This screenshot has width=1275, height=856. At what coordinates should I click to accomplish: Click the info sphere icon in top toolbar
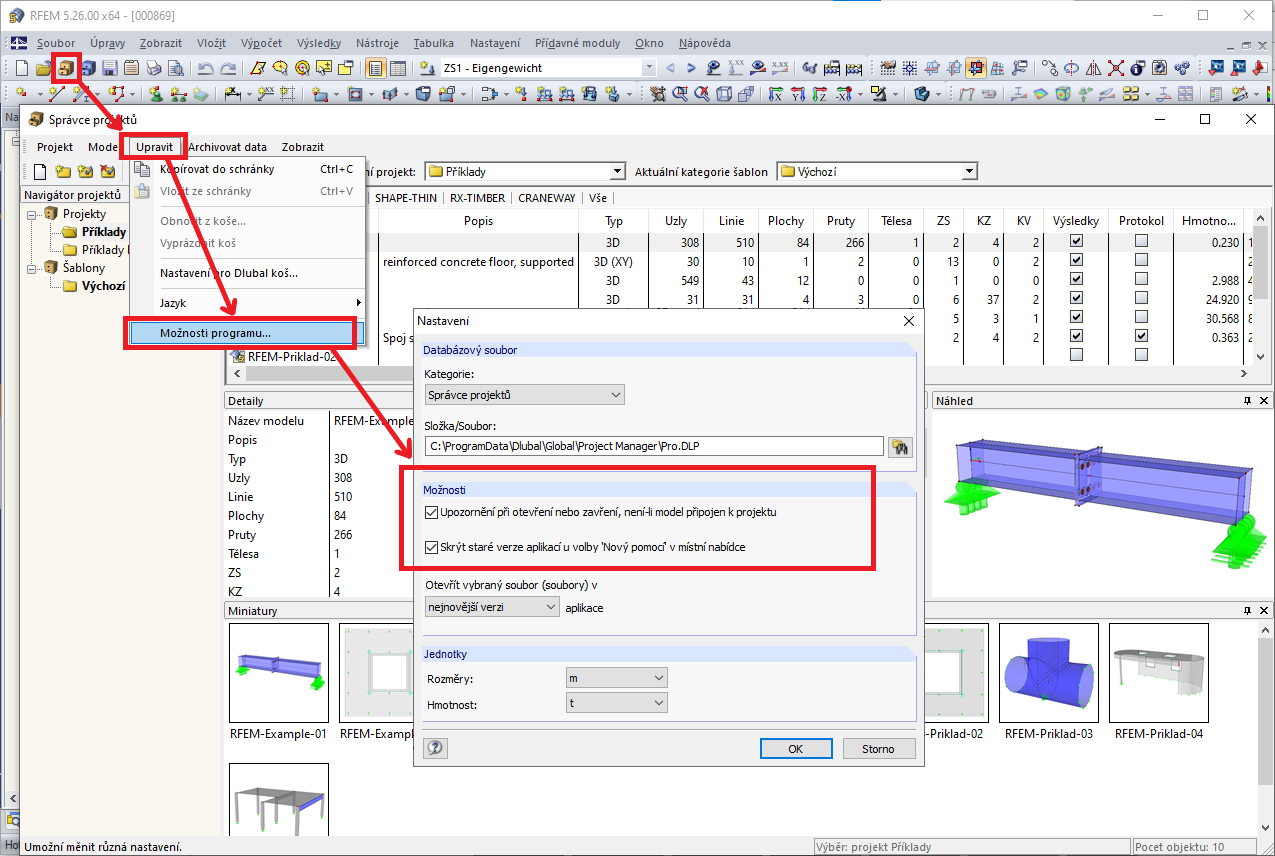pos(1138,68)
